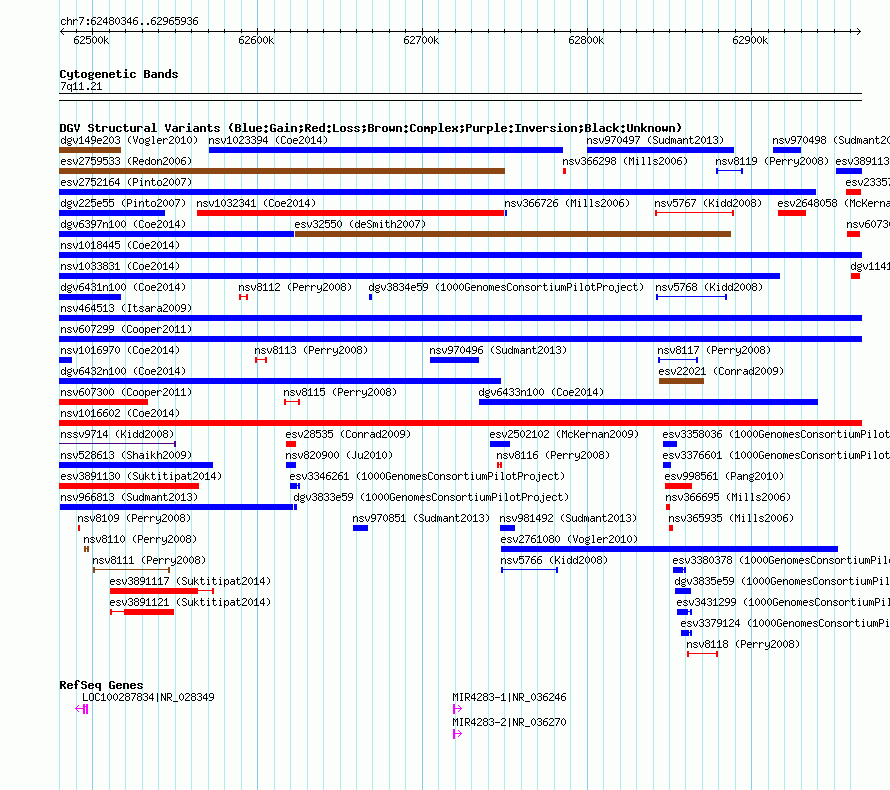Viewport: 890px width, 790px height.
Task: Select the nsv1016970 (Coe2014) blue marker
Action: click(65, 360)
